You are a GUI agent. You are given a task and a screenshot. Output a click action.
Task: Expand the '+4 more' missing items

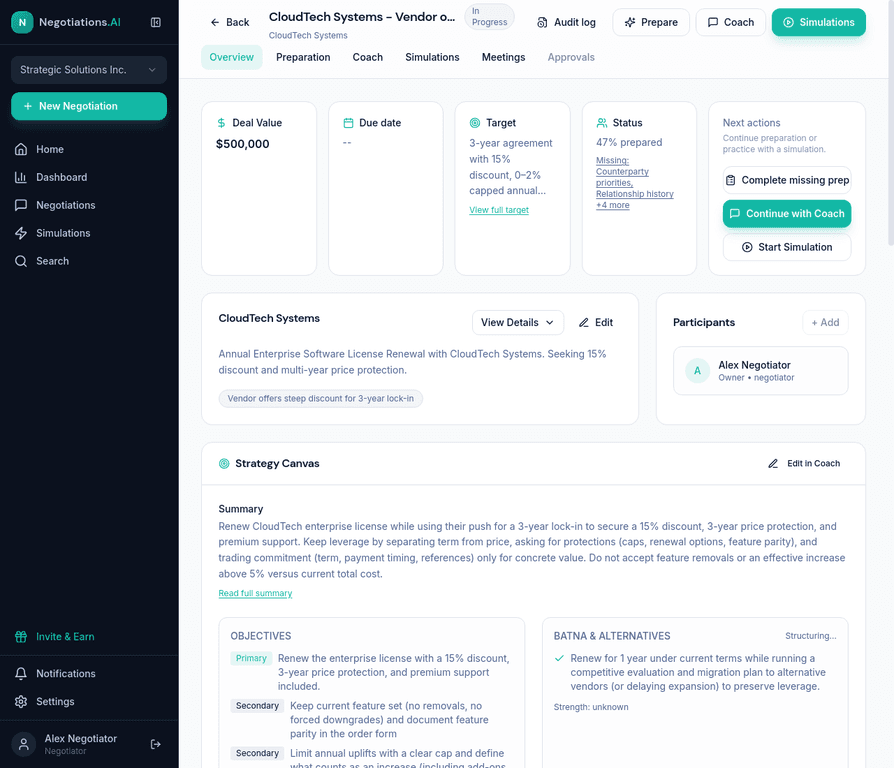pos(613,205)
